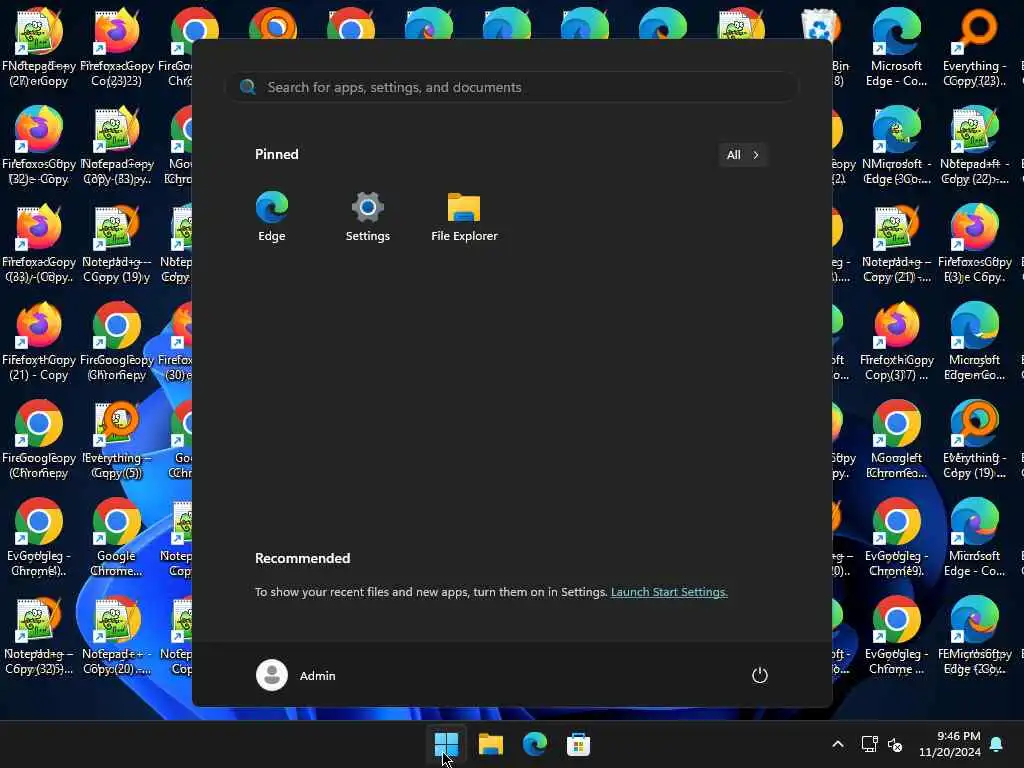Follow the Launch Start Settings link
Viewport: 1024px width, 768px height.
pos(669,592)
